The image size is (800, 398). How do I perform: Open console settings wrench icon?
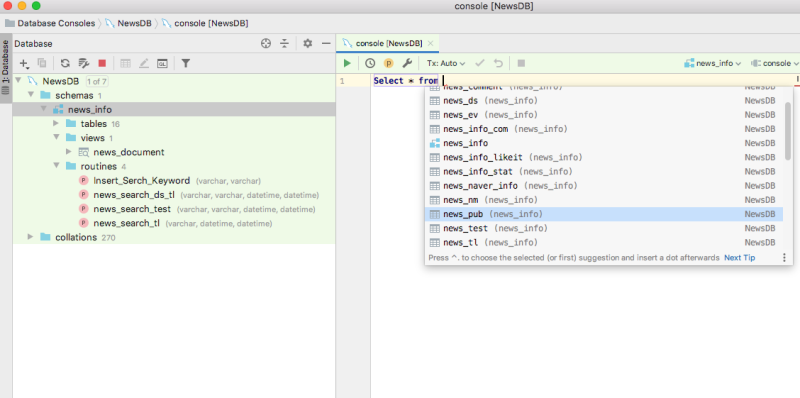pos(407,63)
